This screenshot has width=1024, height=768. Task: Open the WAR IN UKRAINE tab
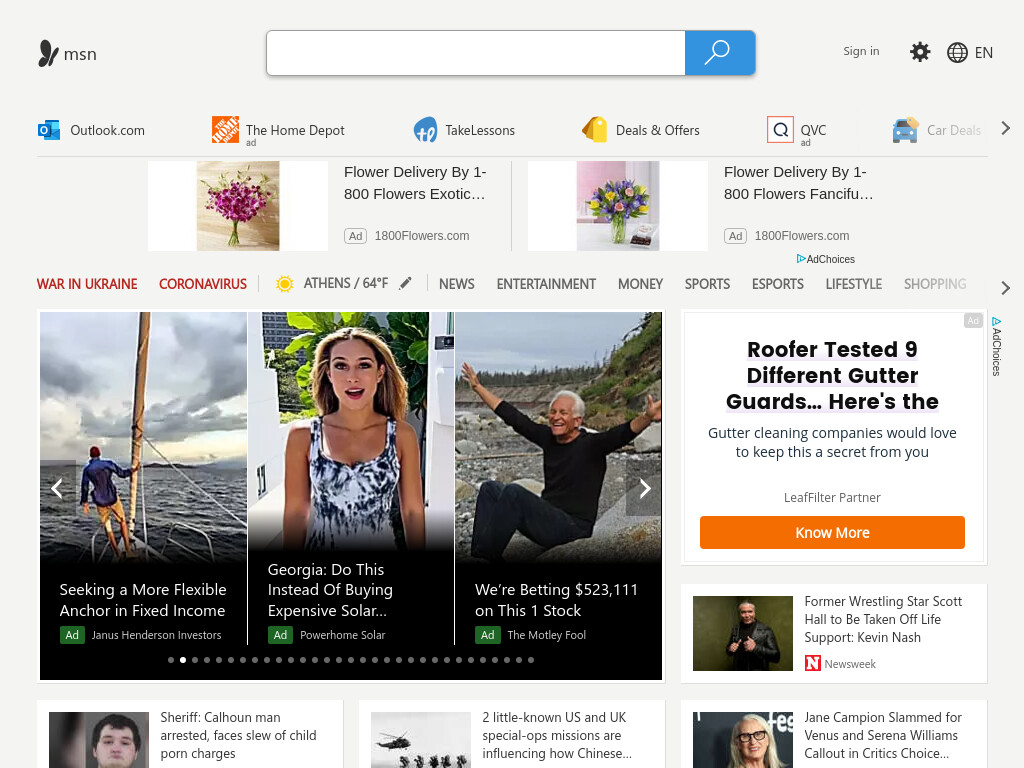coord(87,284)
